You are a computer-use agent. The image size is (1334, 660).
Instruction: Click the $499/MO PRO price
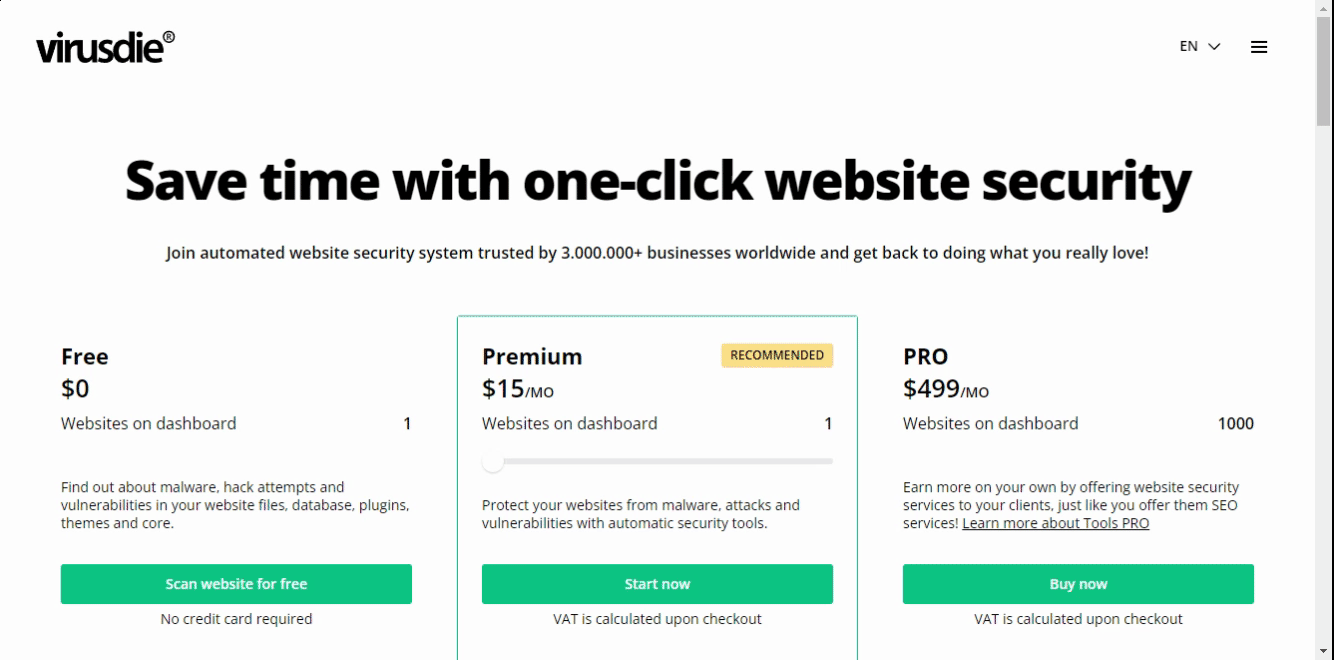pos(946,389)
